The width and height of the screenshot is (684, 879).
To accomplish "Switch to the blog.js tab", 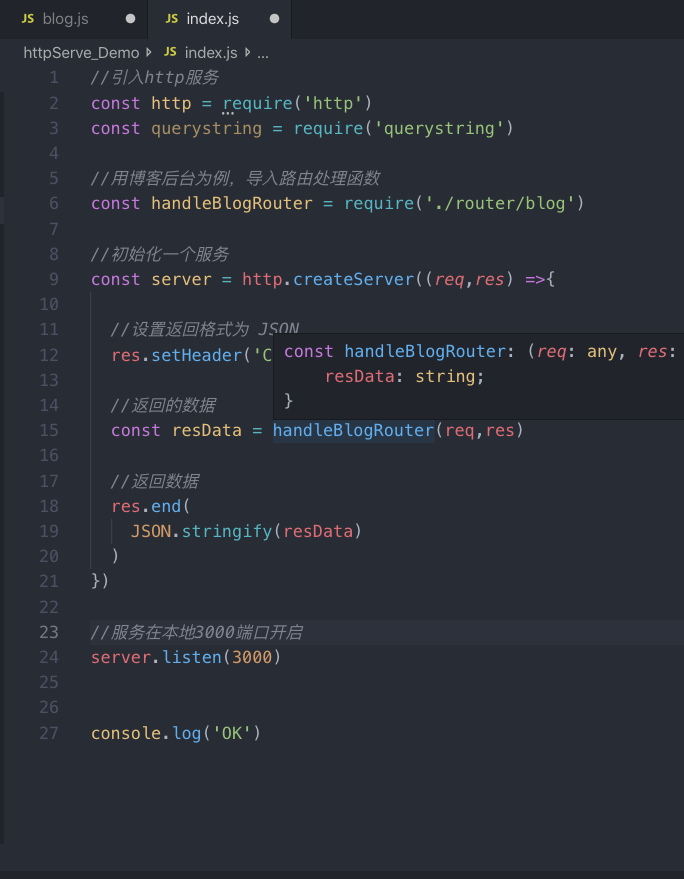I will click(x=73, y=19).
